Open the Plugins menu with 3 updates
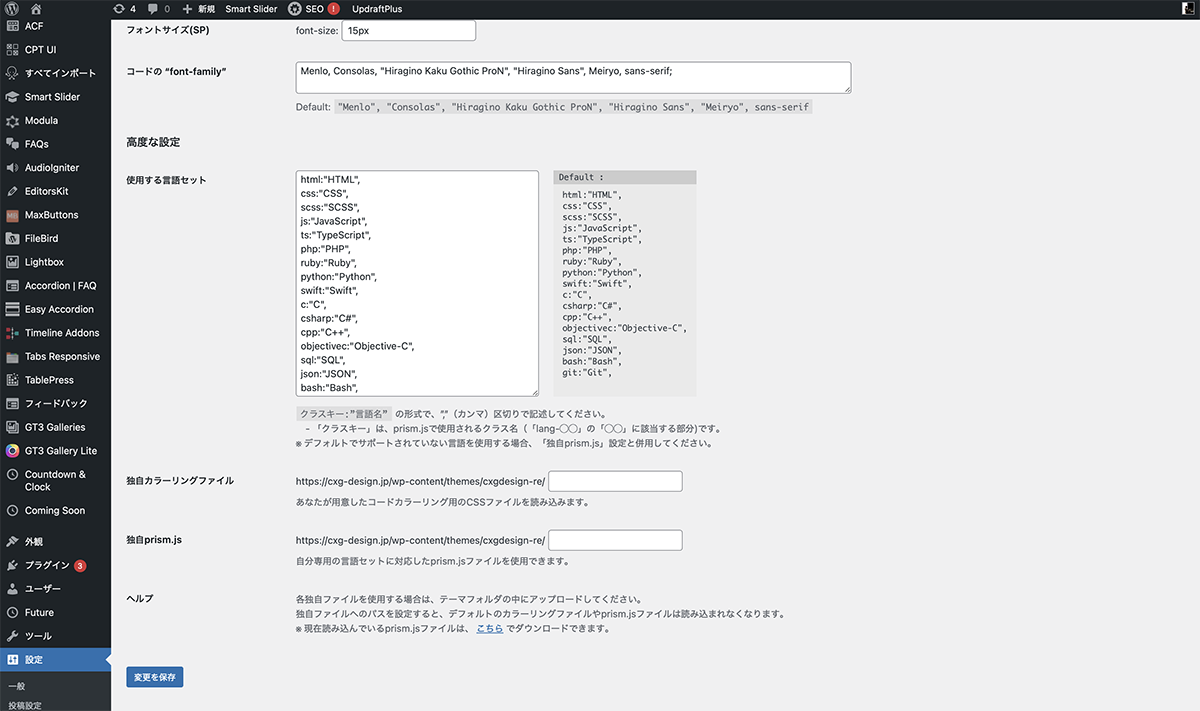The image size is (1200, 711). [47, 565]
